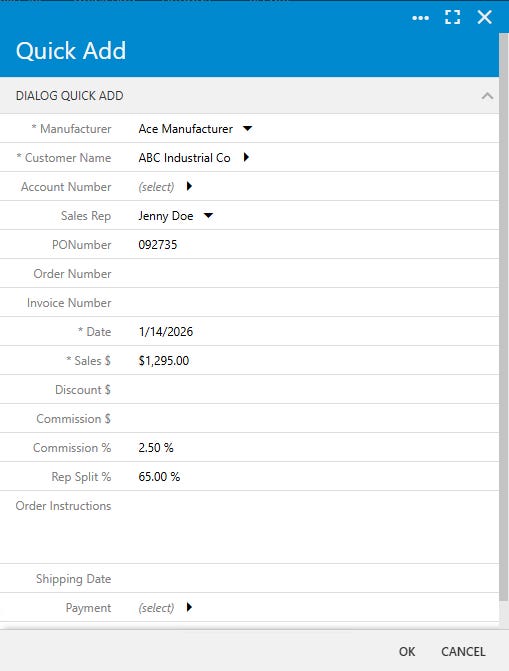Click the empty Invoice Number field

317,303
